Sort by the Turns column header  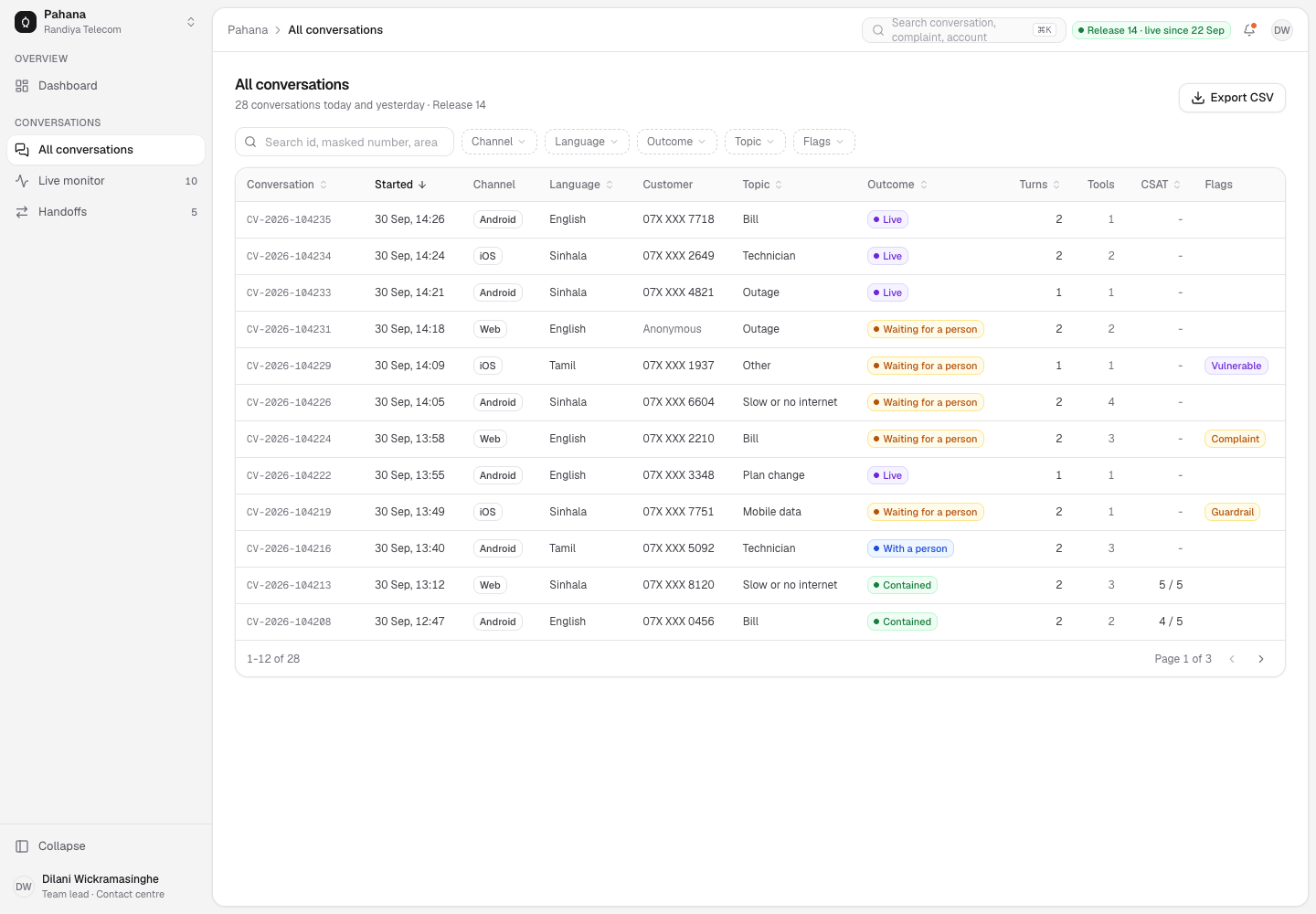pos(1040,185)
